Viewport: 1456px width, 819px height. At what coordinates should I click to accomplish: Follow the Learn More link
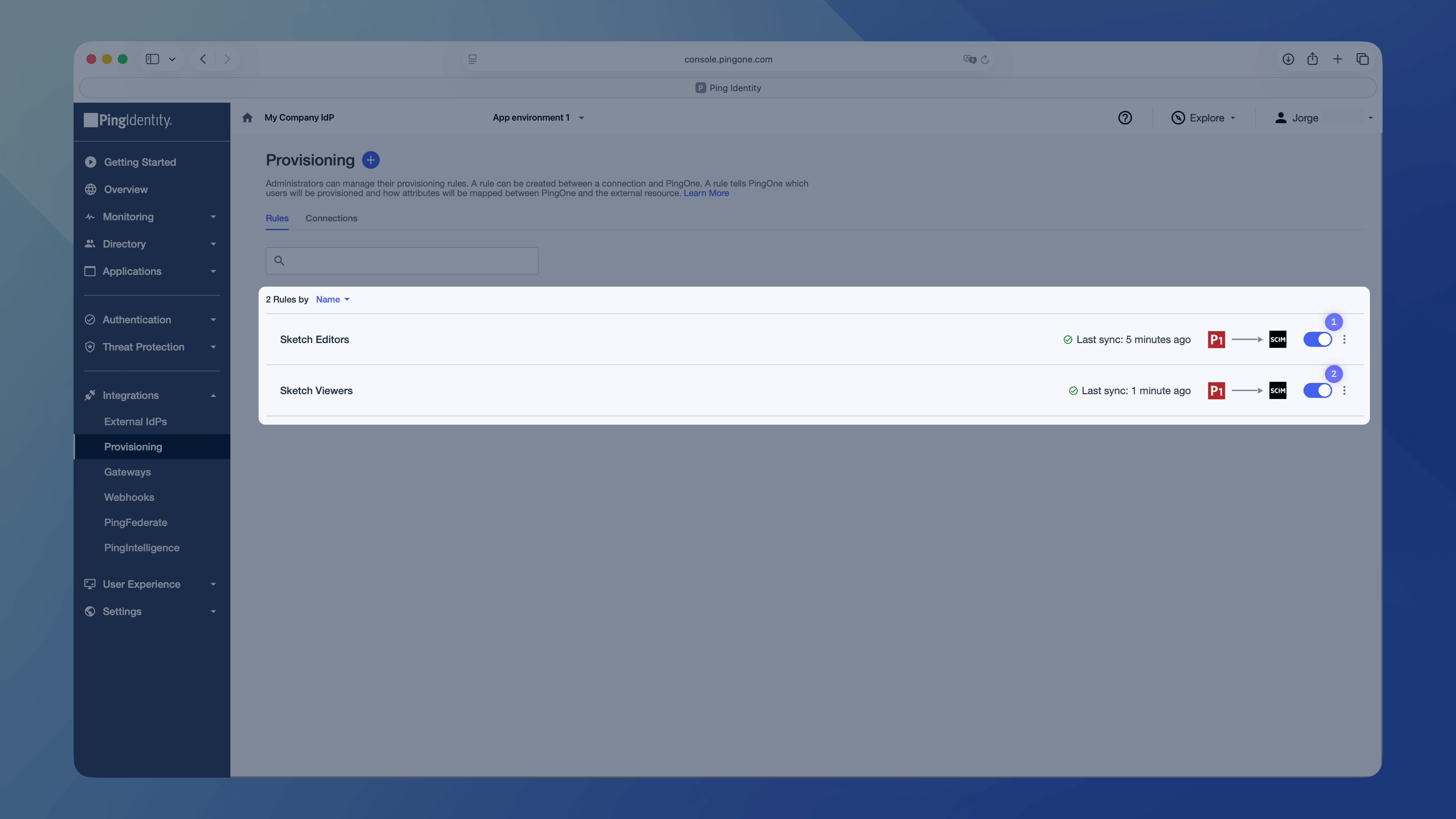point(706,193)
